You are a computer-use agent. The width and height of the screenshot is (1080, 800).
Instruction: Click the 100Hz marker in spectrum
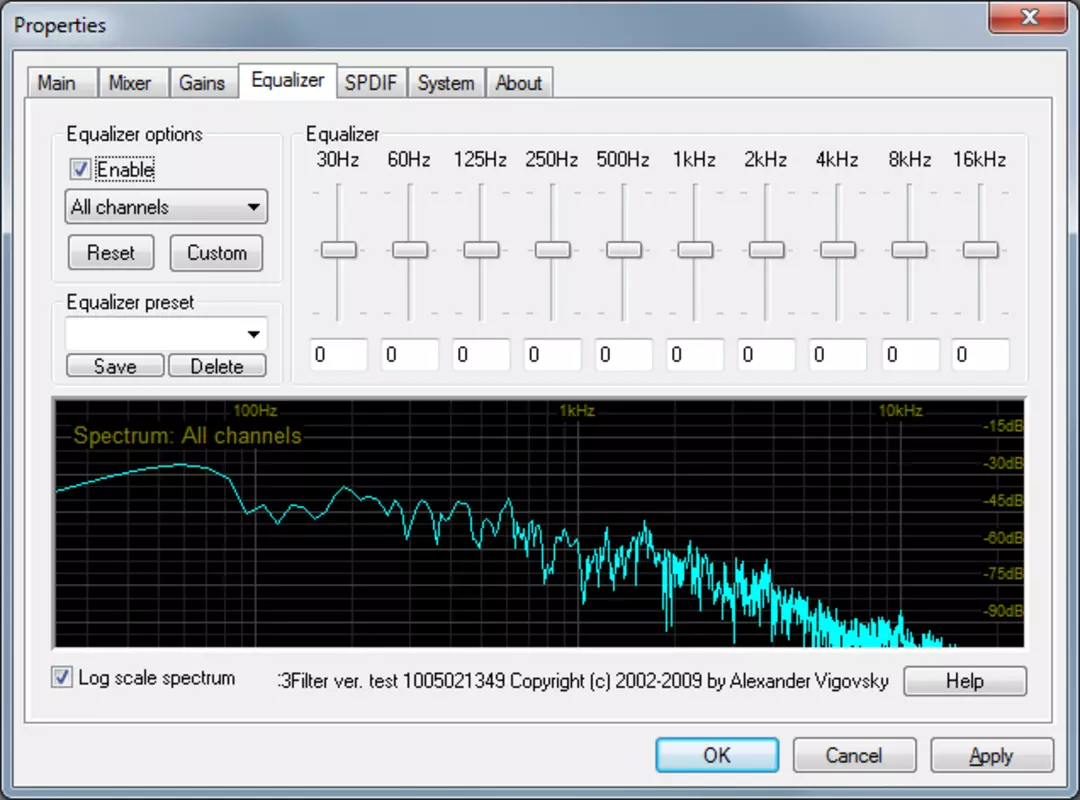point(256,411)
